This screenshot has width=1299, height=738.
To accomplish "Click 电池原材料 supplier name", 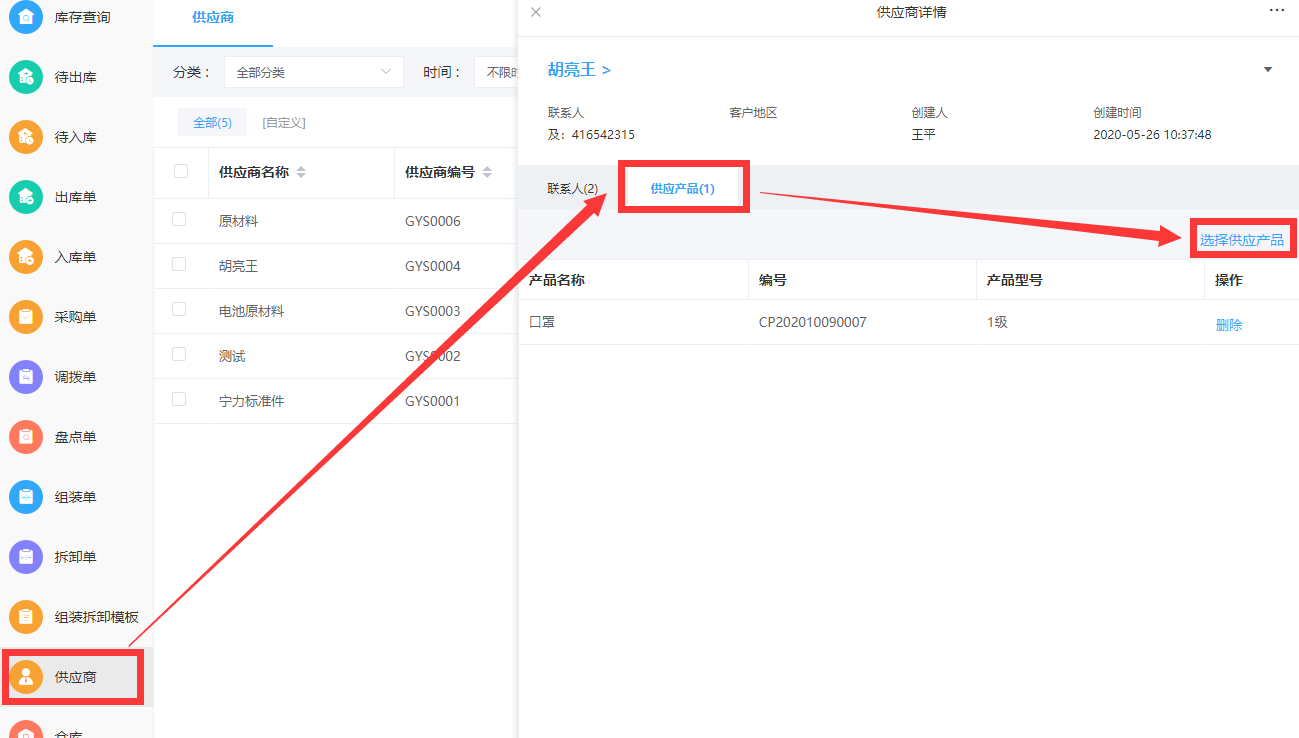I will [251, 311].
